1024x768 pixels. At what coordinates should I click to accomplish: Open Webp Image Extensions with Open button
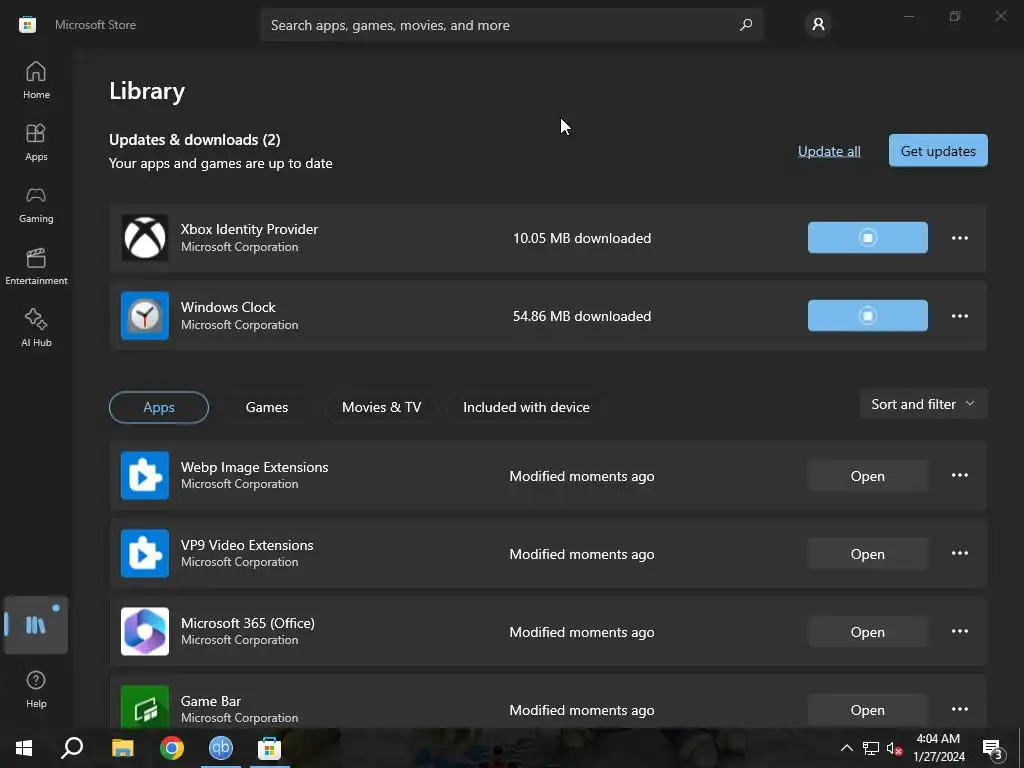[x=867, y=476]
